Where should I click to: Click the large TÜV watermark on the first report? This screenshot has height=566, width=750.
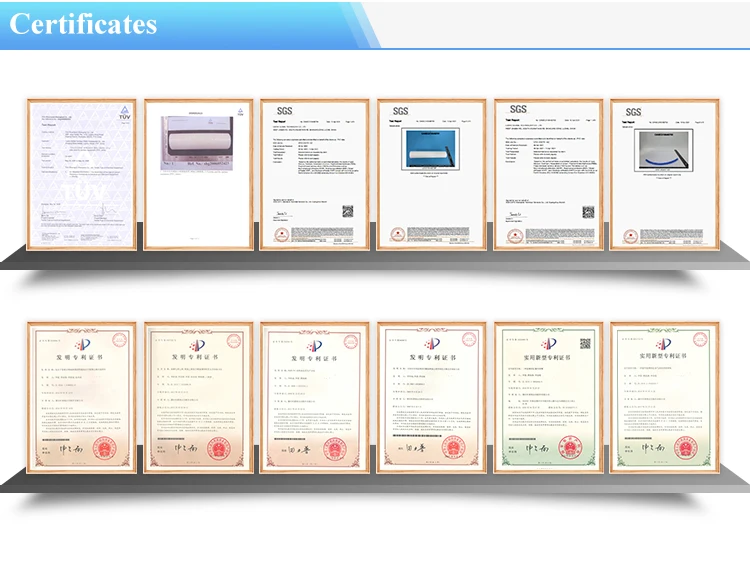84,193
